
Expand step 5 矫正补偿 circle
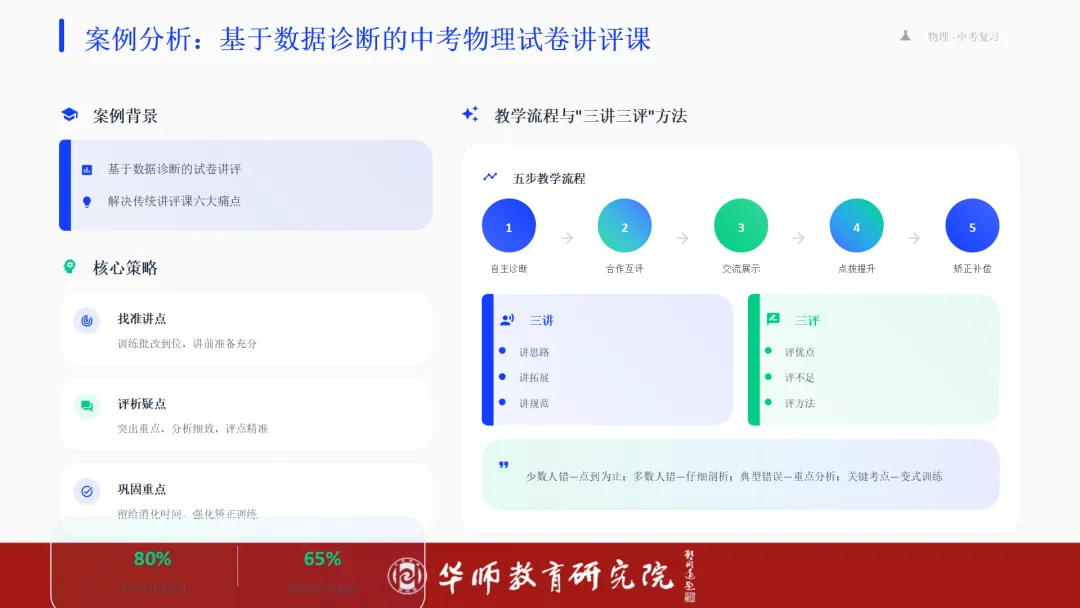[x=972, y=225]
